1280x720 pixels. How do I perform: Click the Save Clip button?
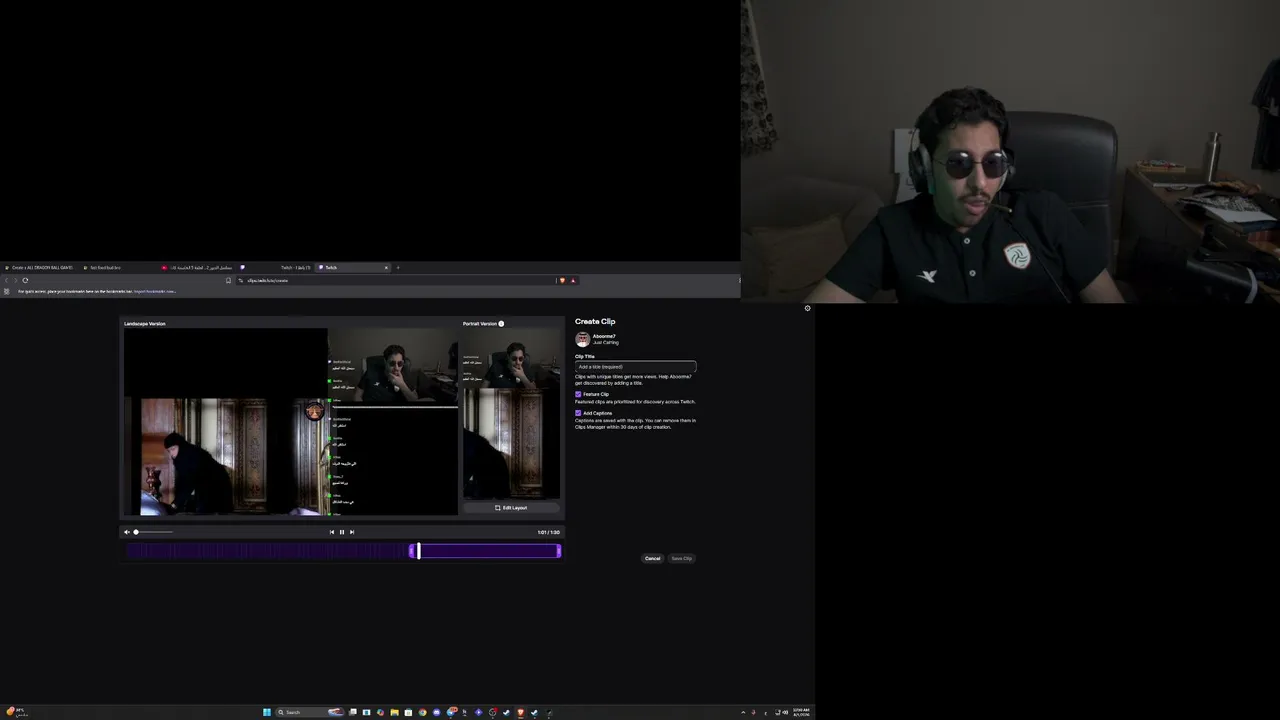682,558
